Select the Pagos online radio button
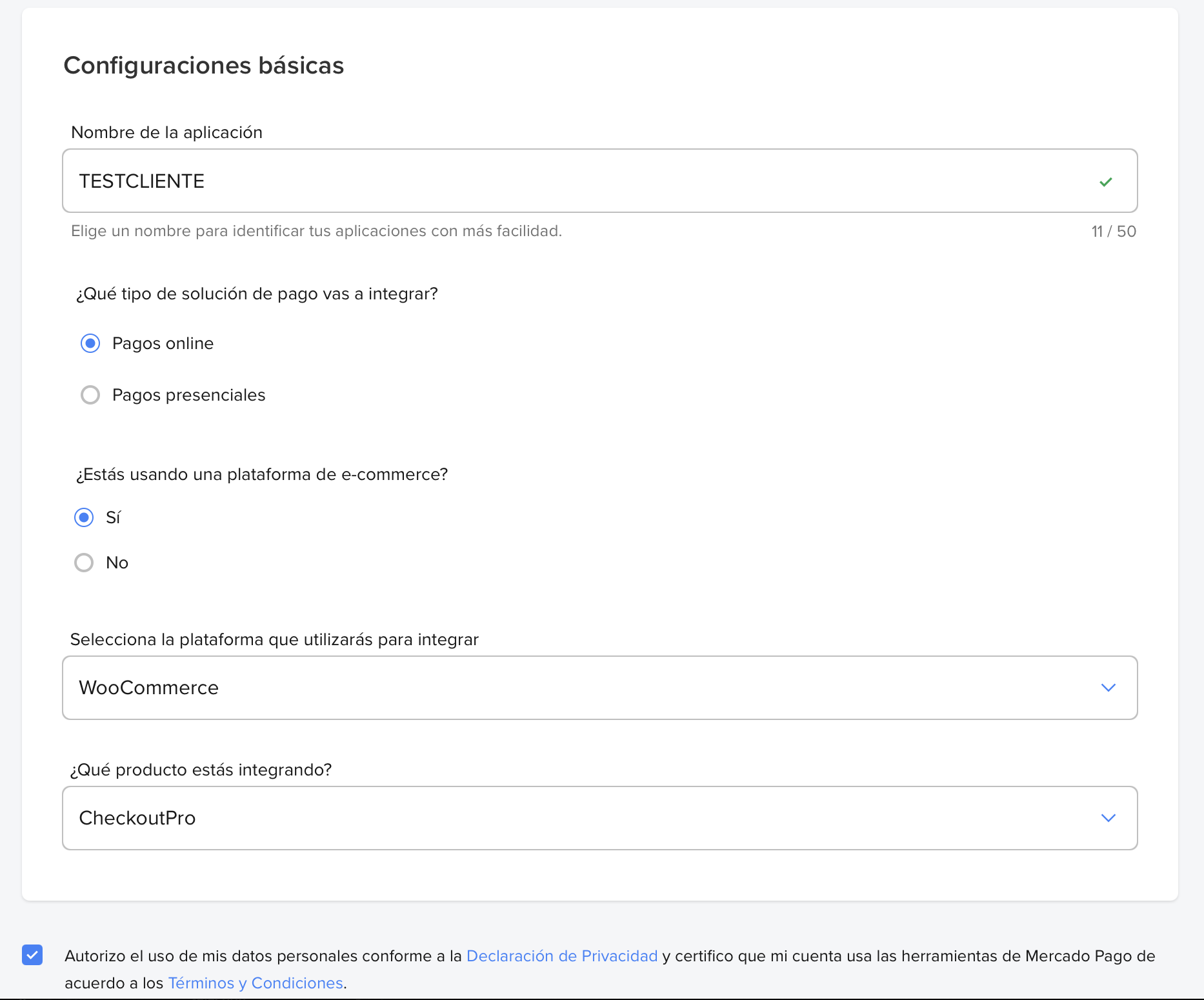1204x1000 pixels. [90, 343]
